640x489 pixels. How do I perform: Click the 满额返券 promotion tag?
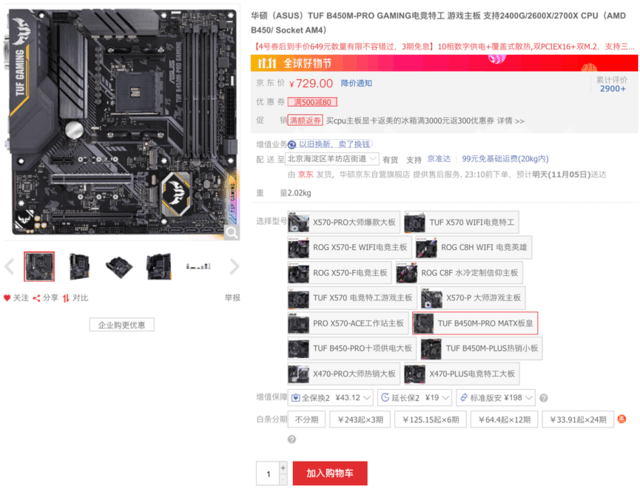305,120
